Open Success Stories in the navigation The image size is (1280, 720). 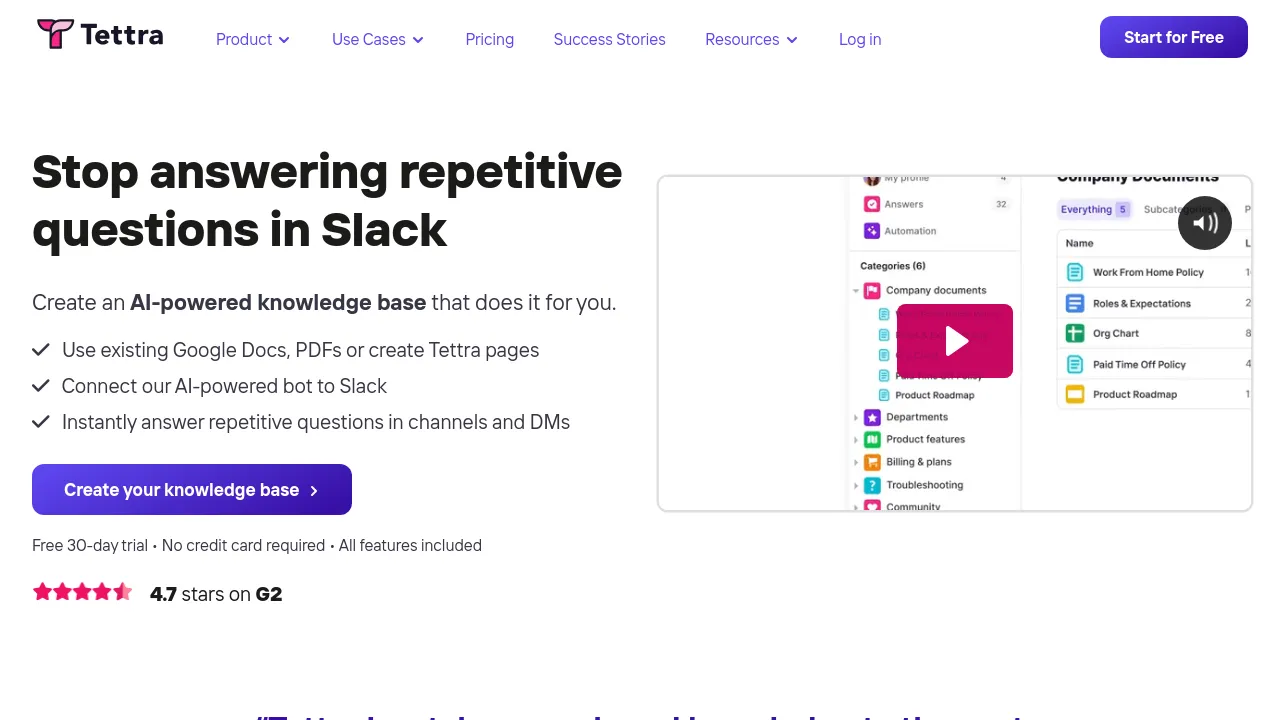[610, 40]
